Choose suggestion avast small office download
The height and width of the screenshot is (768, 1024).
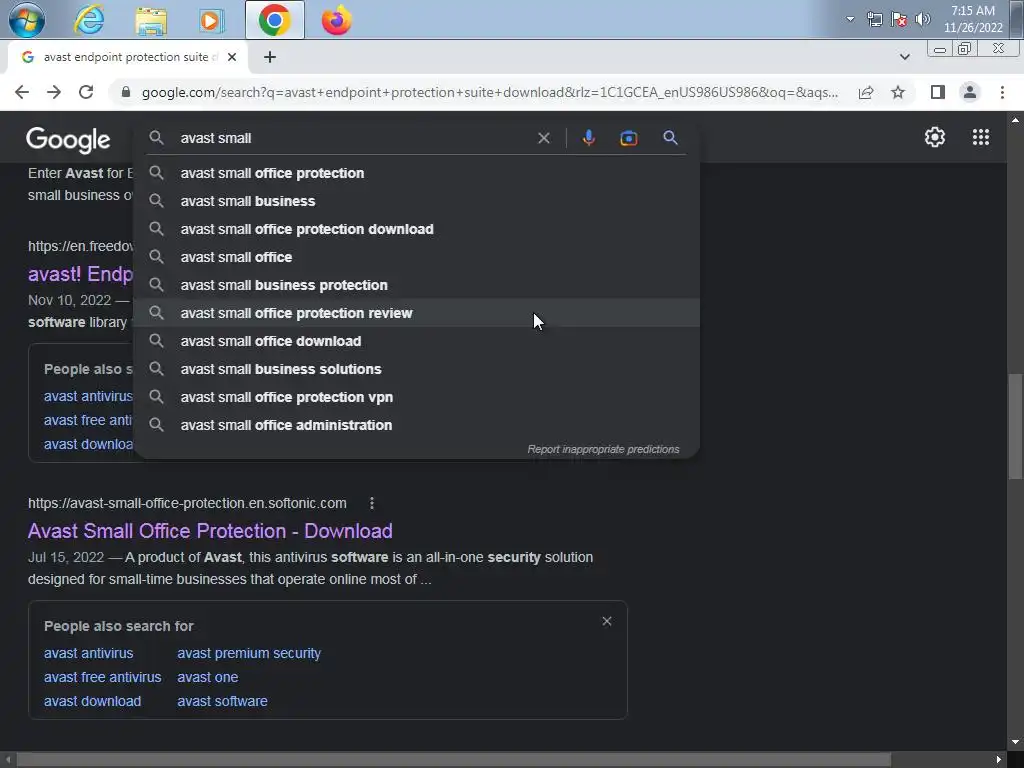(416, 341)
